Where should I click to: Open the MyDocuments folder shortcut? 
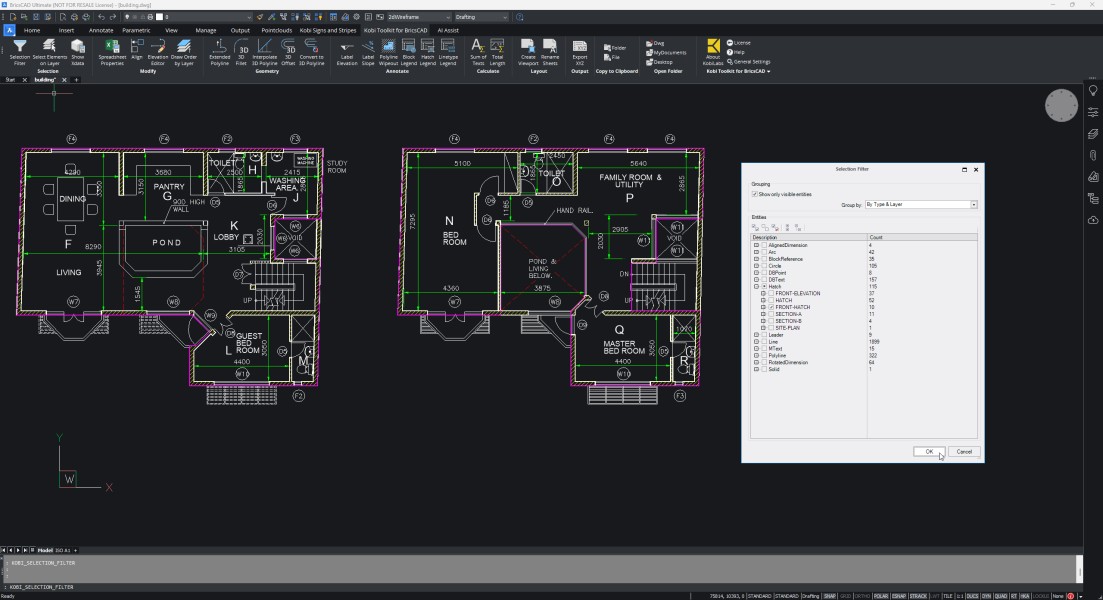point(666,53)
